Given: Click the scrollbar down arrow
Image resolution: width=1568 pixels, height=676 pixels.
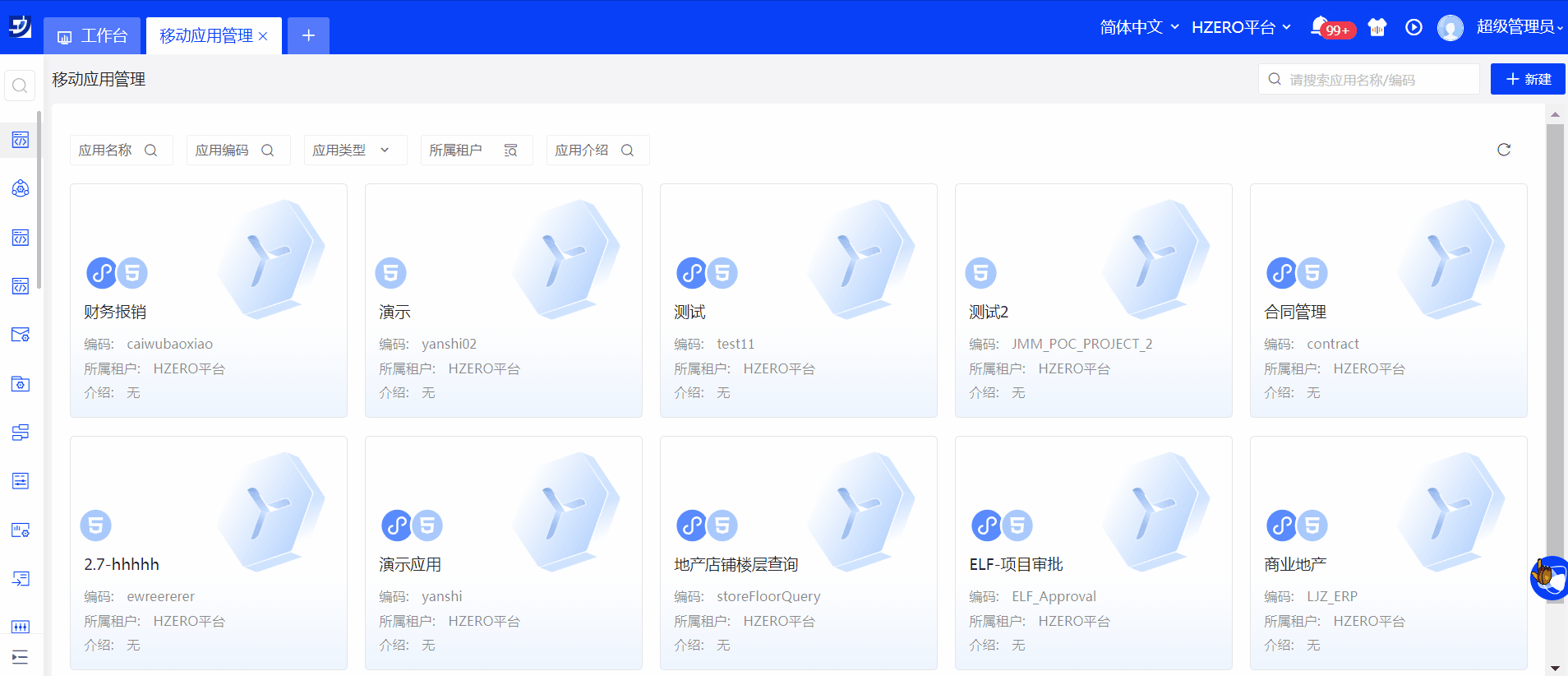Looking at the screenshot, I should coord(1555,668).
